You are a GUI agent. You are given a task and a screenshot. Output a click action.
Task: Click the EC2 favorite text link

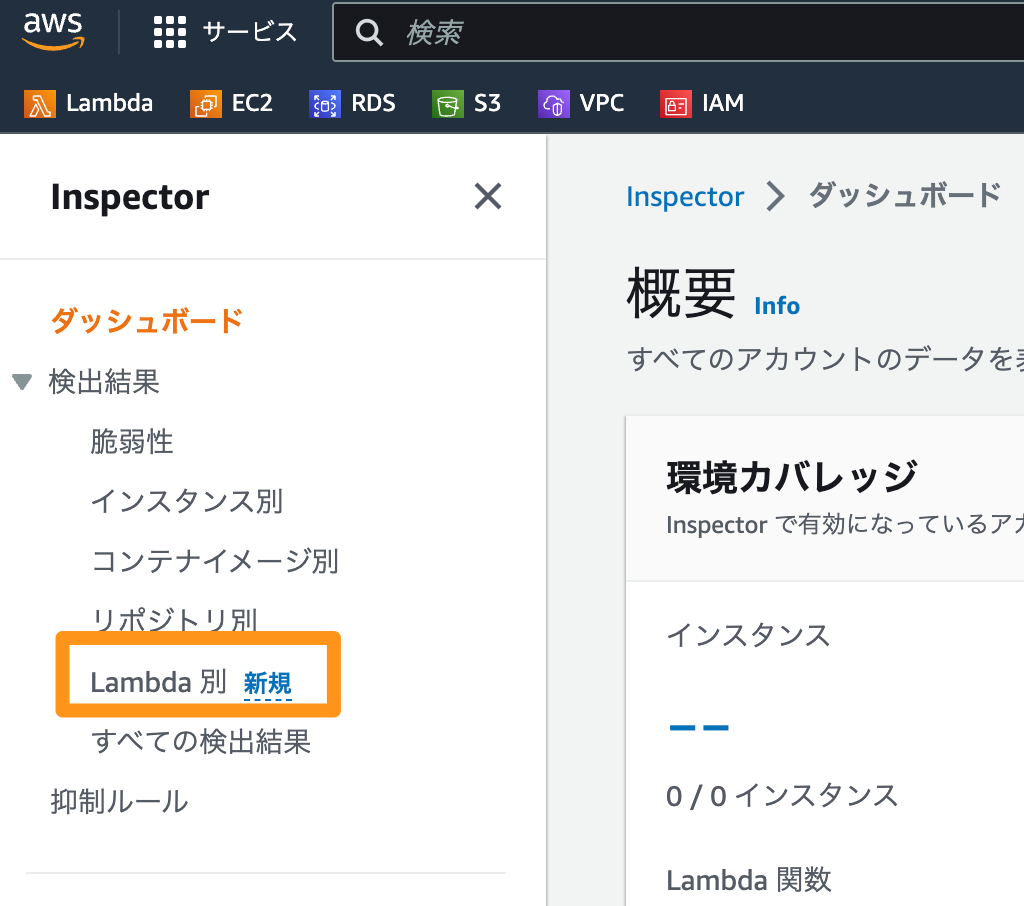[x=252, y=103]
